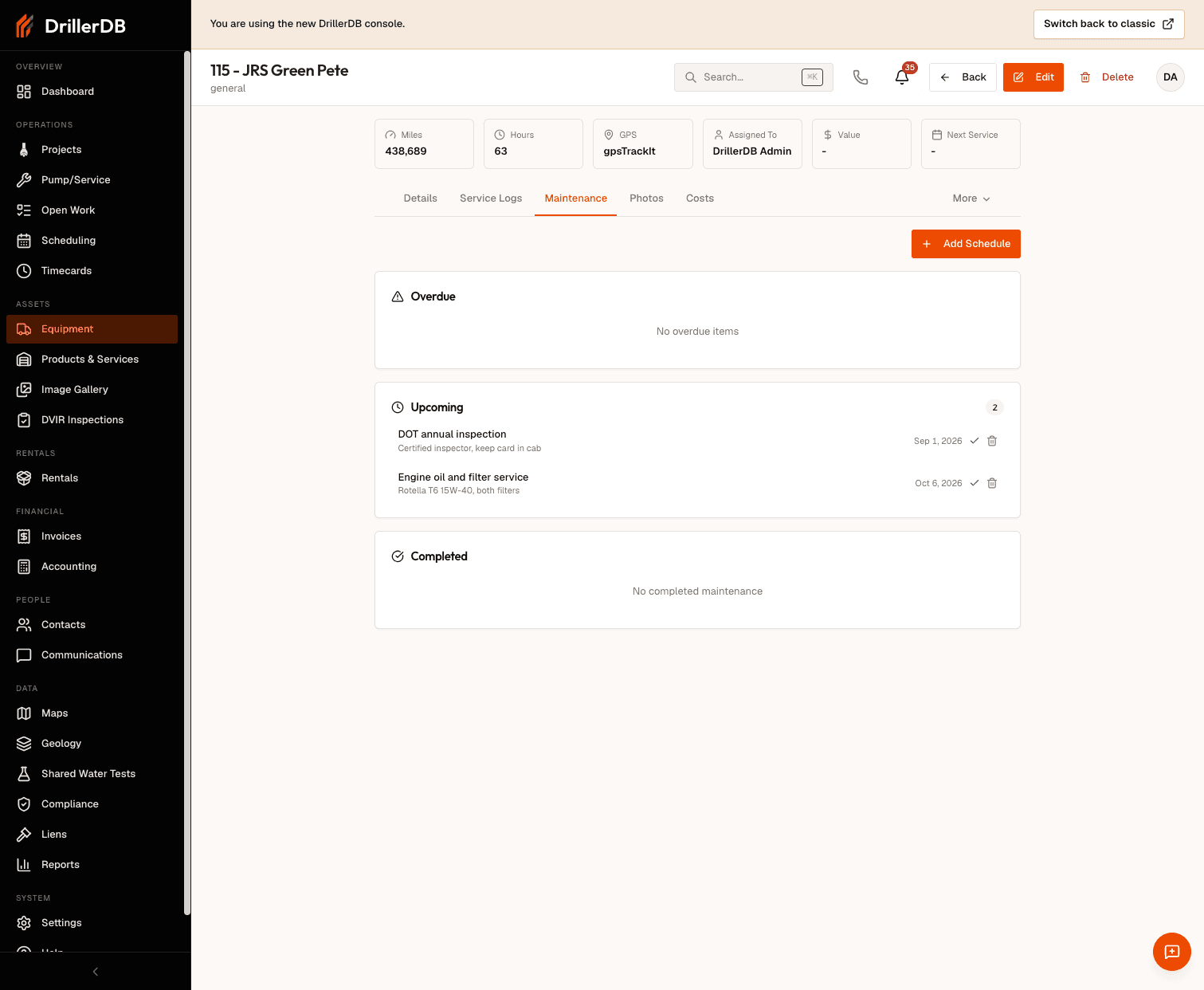Screen dimensions: 1204x990
Task: Delete DOT annual inspection schedule
Action: click(992, 441)
